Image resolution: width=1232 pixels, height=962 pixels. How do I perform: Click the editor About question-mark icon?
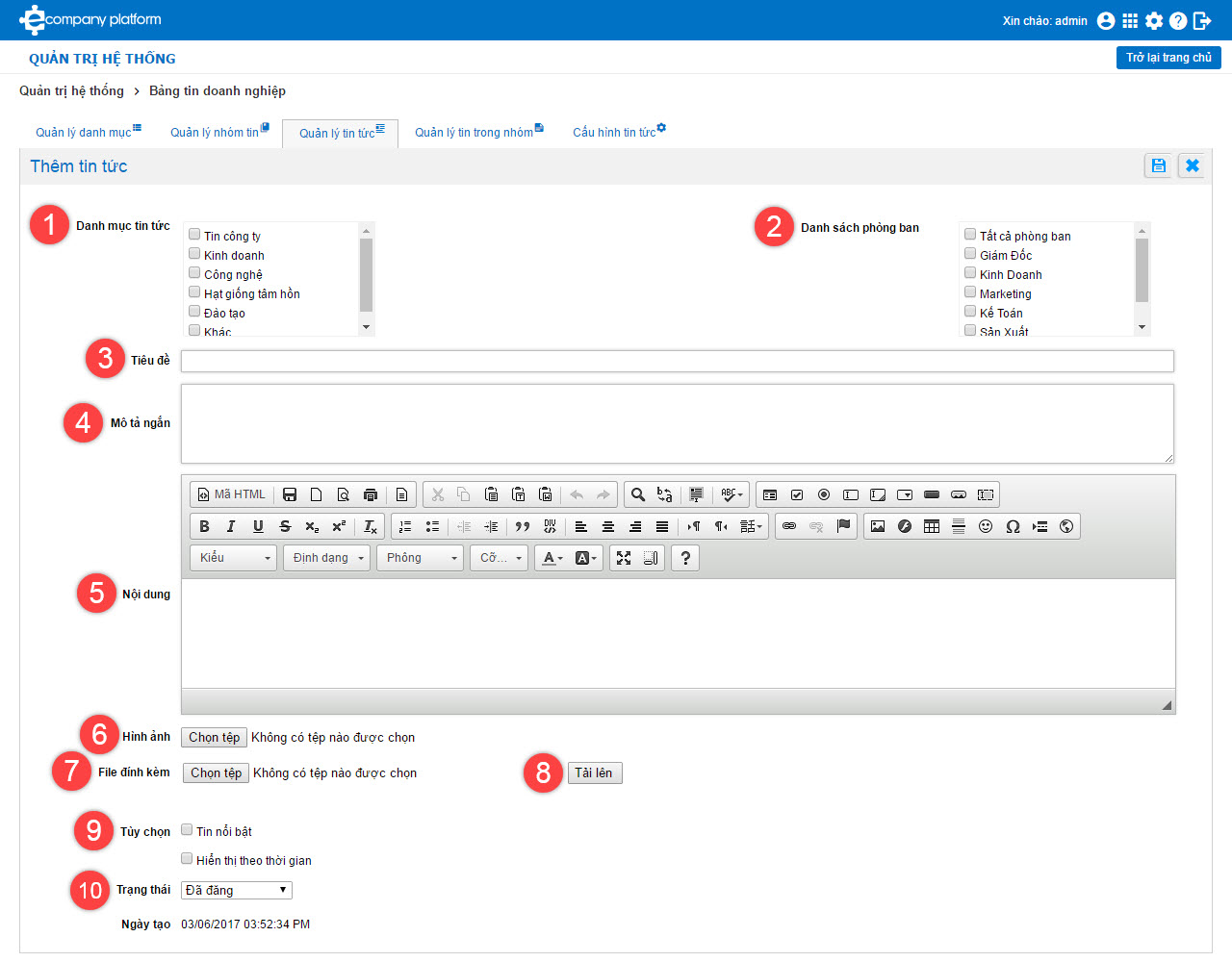tap(685, 558)
